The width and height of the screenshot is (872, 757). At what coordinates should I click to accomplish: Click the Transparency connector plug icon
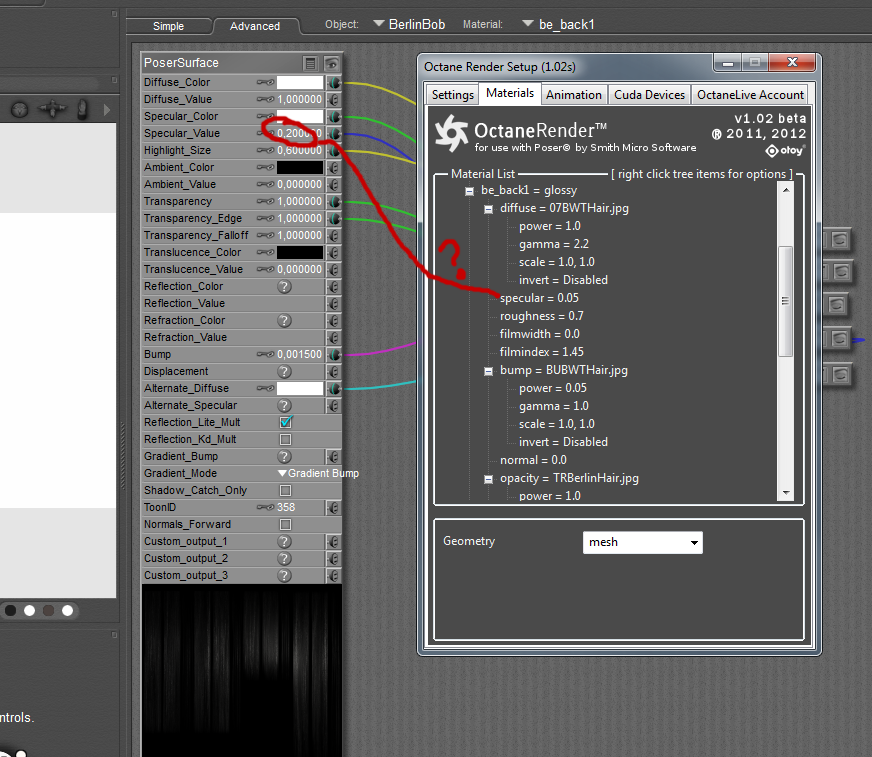tap(334, 201)
